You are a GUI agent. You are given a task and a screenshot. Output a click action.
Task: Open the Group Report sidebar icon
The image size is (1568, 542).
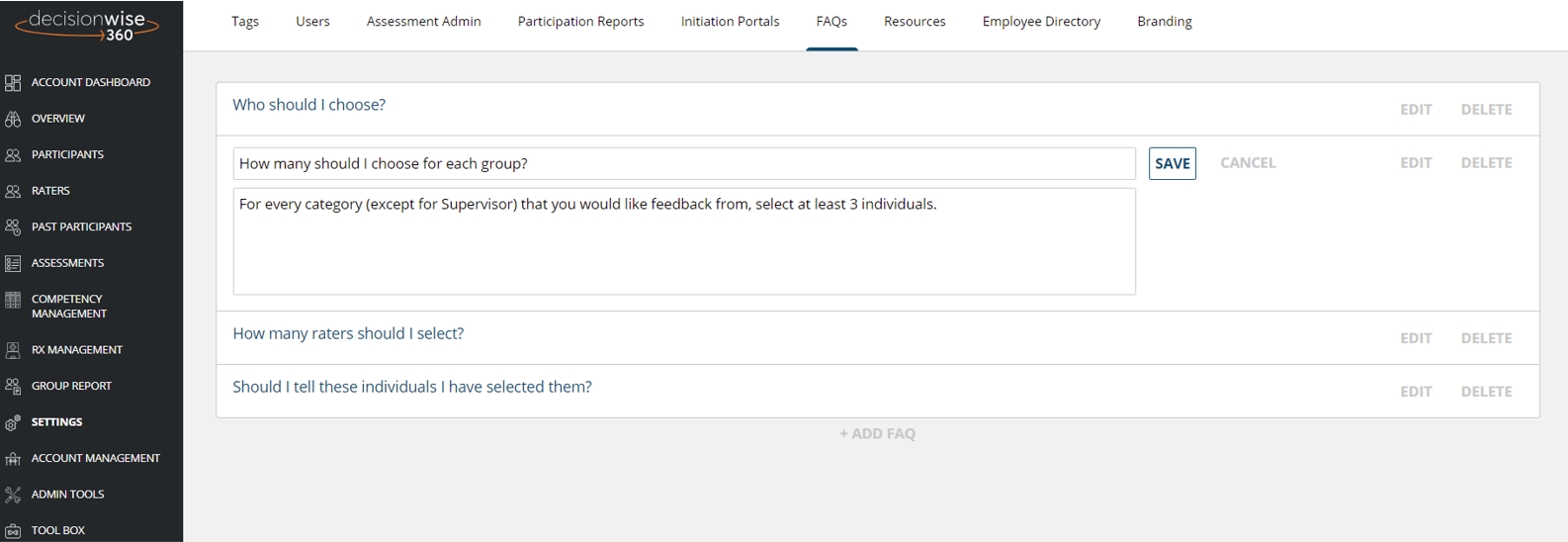(13, 387)
